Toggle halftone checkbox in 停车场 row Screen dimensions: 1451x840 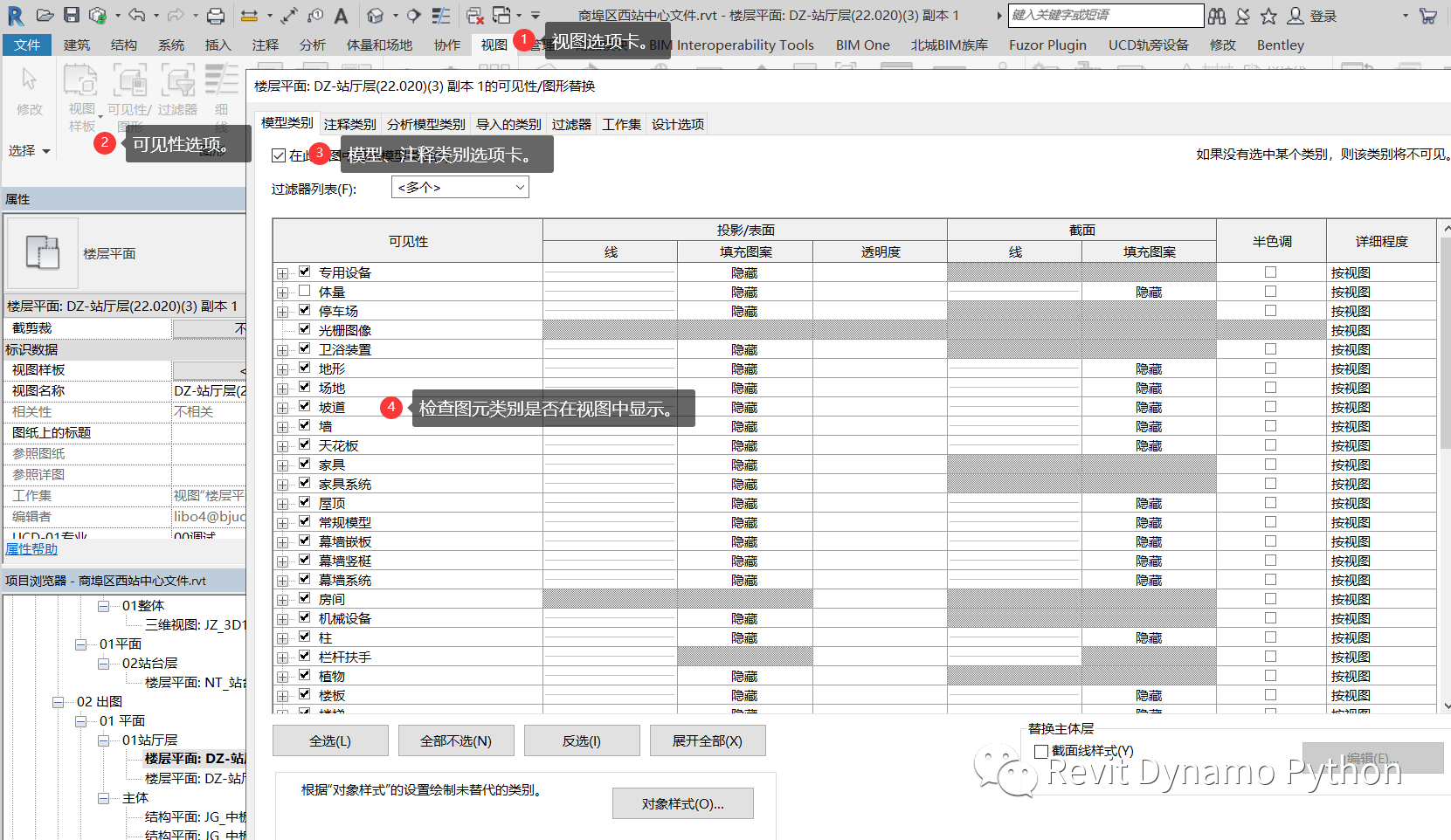point(1270,310)
